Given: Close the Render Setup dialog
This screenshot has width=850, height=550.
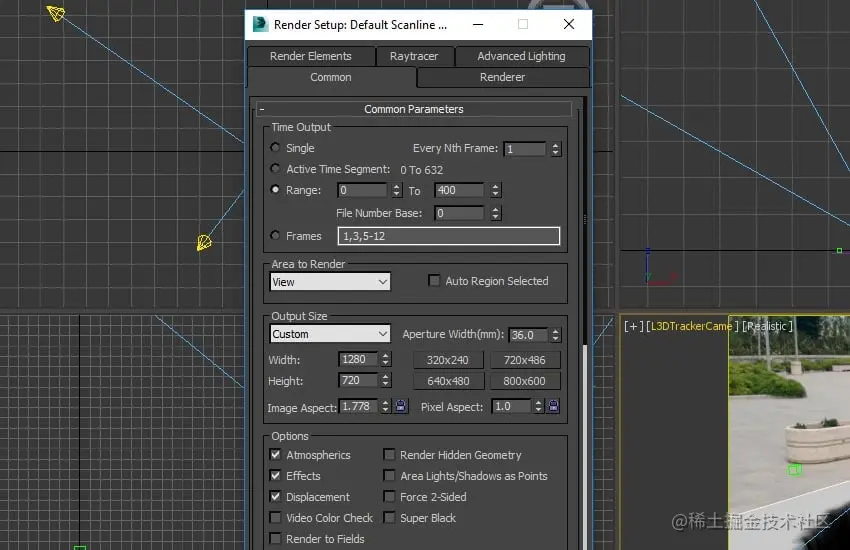Looking at the screenshot, I should tap(569, 24).
